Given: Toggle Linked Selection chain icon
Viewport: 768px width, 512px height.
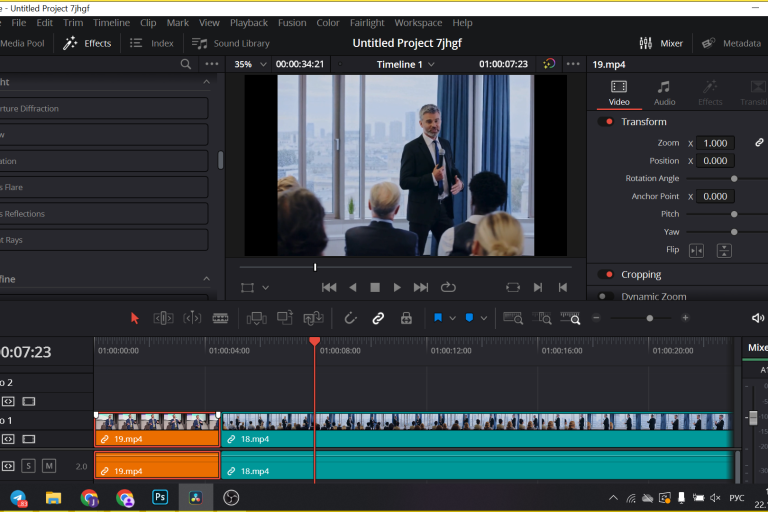Looking at the screenshot, I should click(378, 318).
